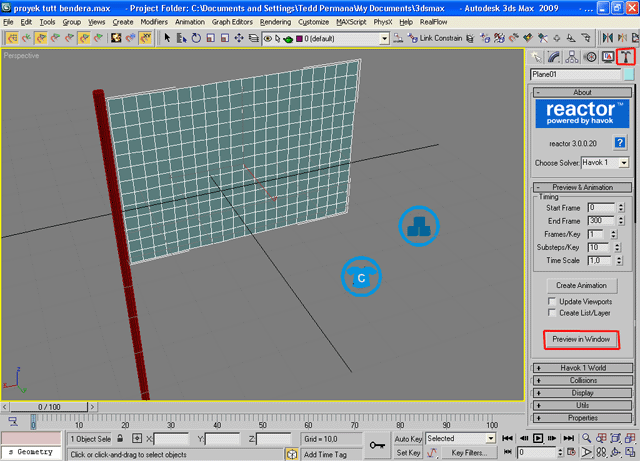Click the Field-of-View viewport tool
The height and width of the screenshot is (461, 640).
pos(587,452)
